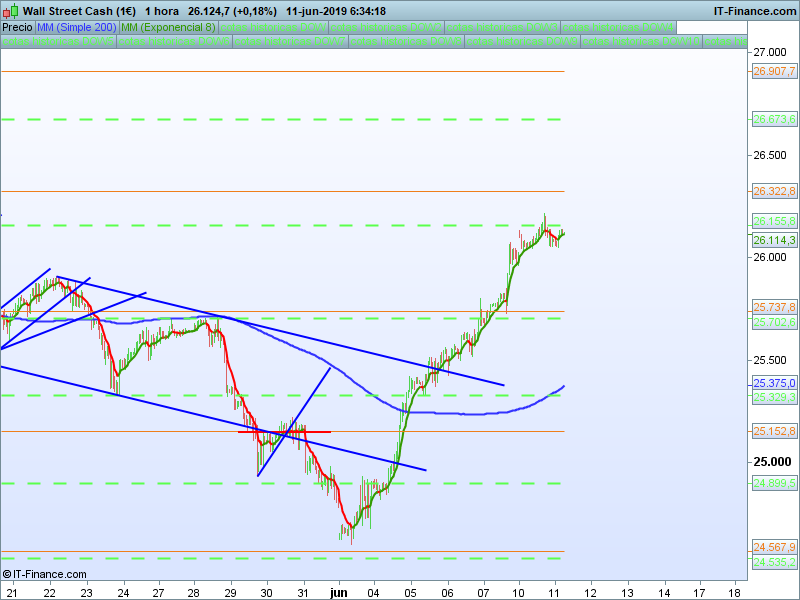This screenshot has height=600, width=800.
Task: Click the © IT-Finance.com copyright link
Action: (x=44, y=574)
